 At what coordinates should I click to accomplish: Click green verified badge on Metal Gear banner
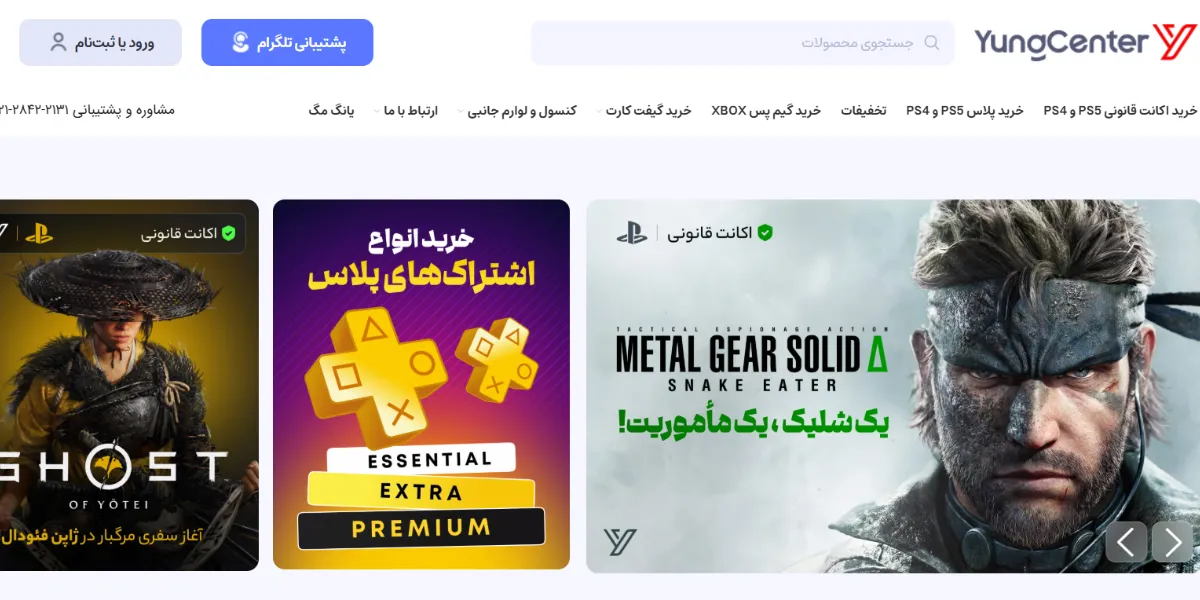point(765,233)
